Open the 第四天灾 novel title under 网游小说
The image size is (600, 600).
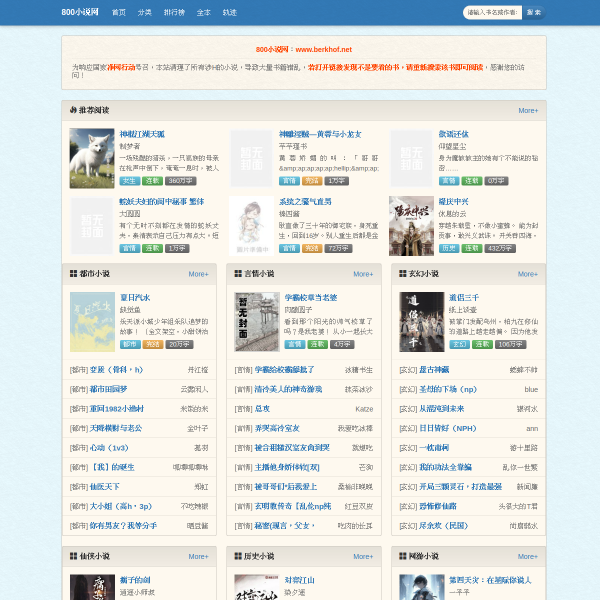click(490, 580)
